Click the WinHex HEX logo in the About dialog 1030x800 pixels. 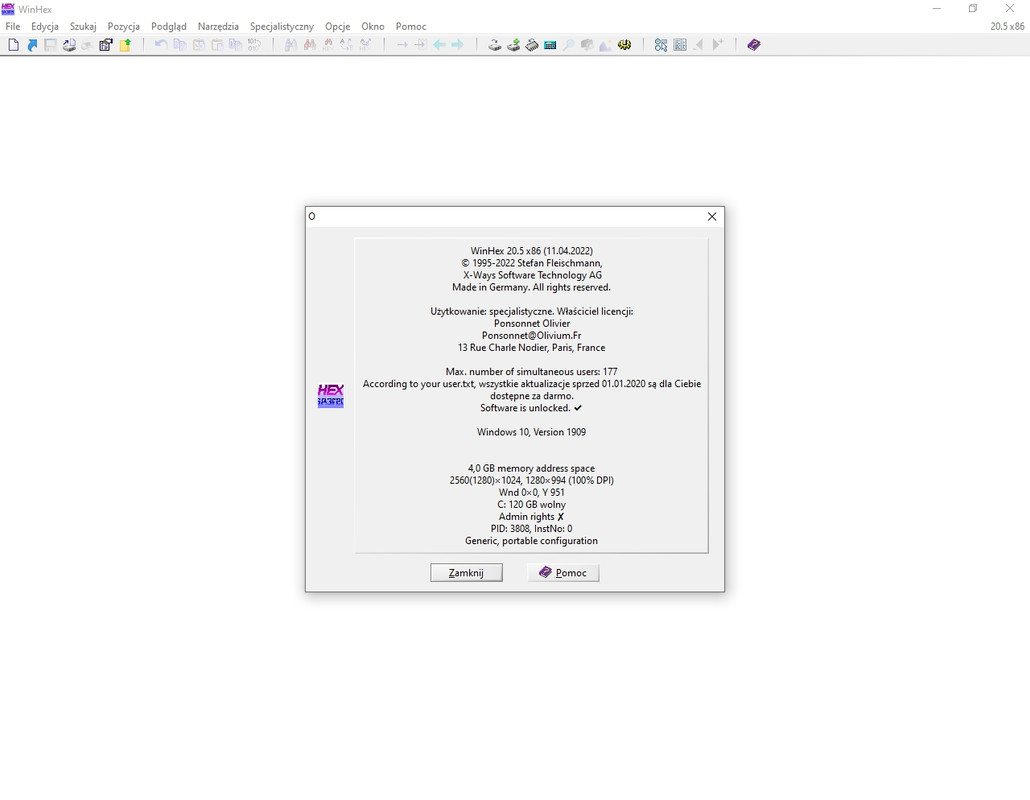coord(330,396)
